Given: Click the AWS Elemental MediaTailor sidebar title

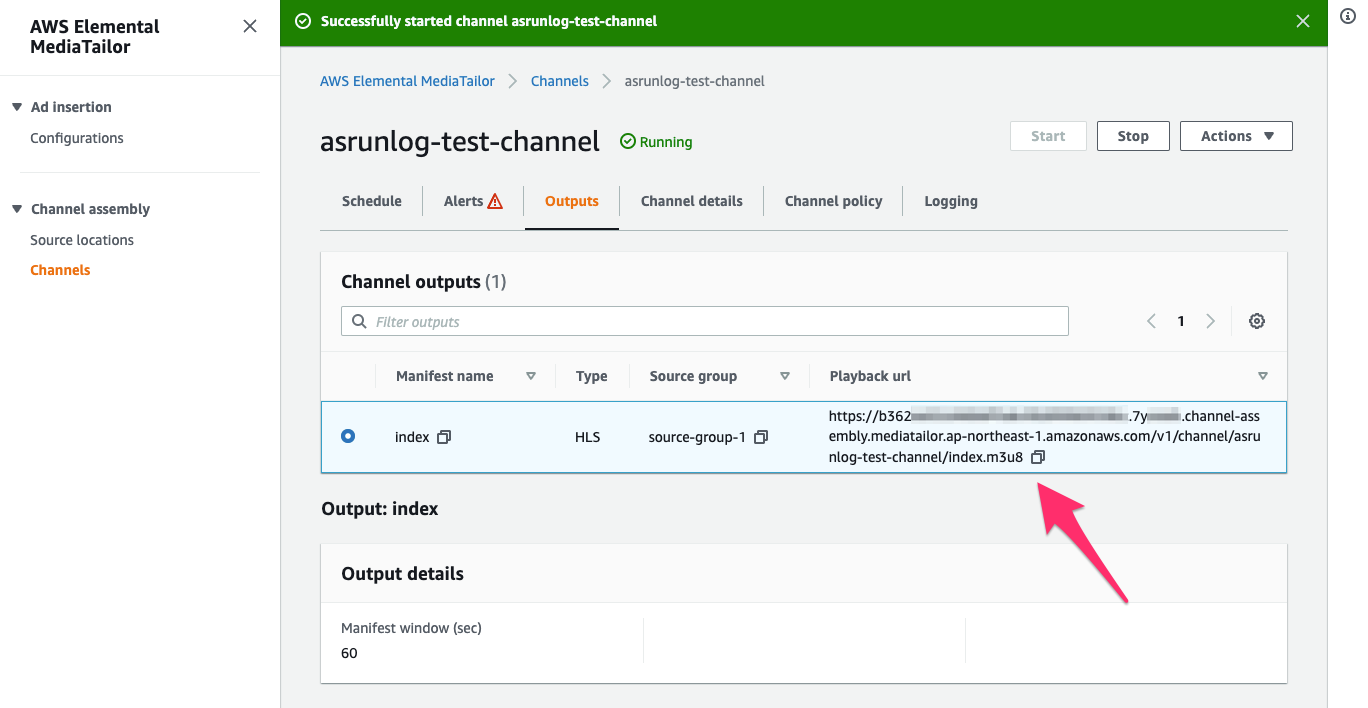Looking at the screenshot, I should point(95,36).
